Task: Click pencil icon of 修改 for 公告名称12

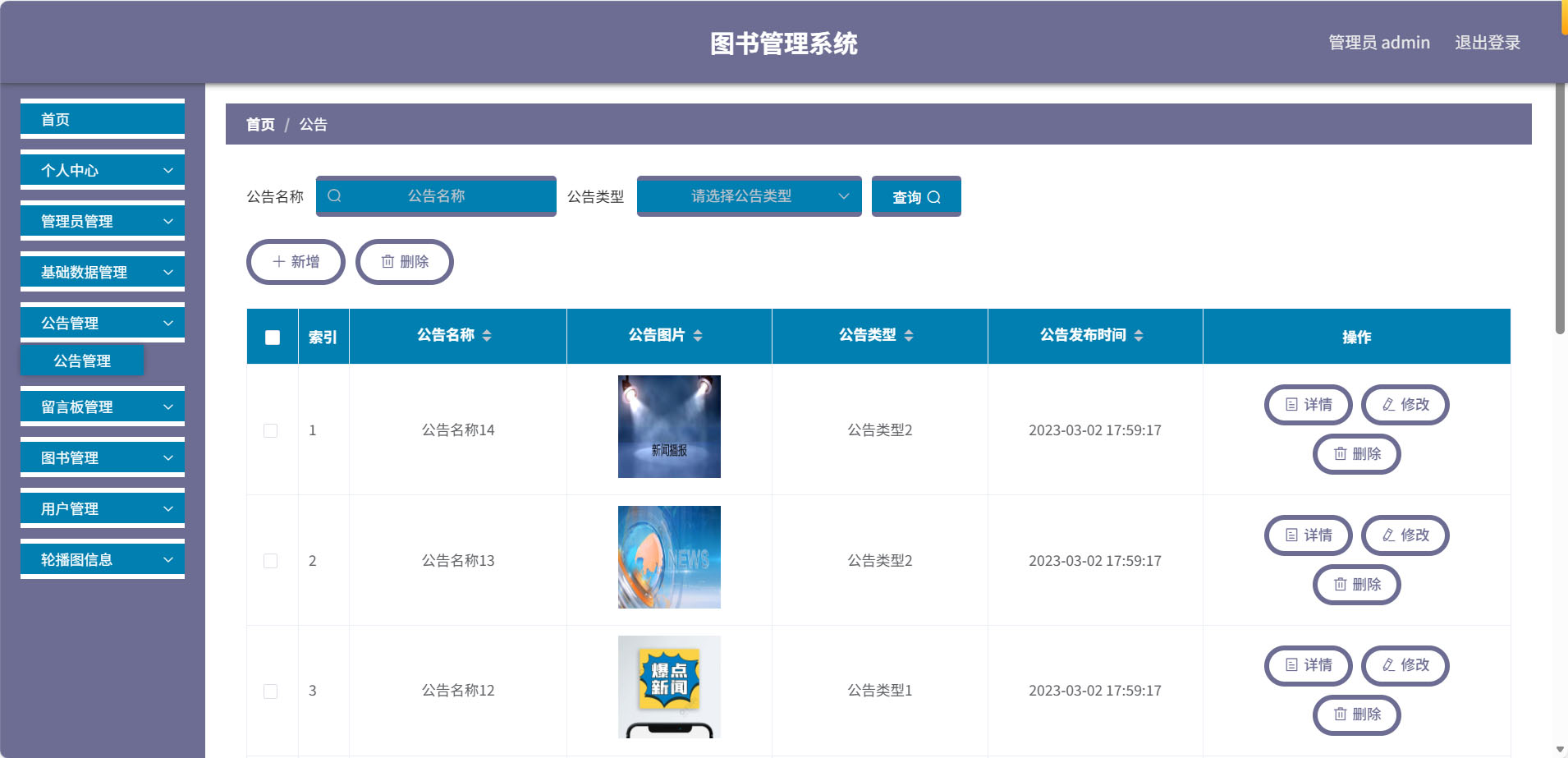Action: [x=1388, y=665]
